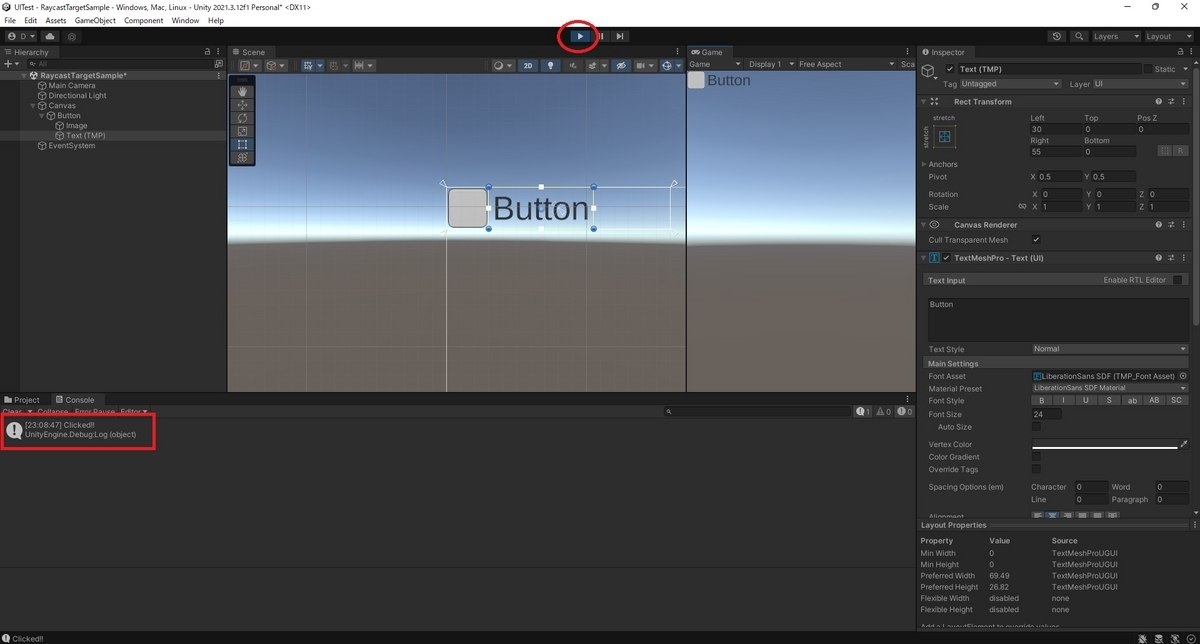This screenshot has width=1200, height=644.
Task: Toggle scene visibility hidden-eye icon
Action: [x=621, y=65]
